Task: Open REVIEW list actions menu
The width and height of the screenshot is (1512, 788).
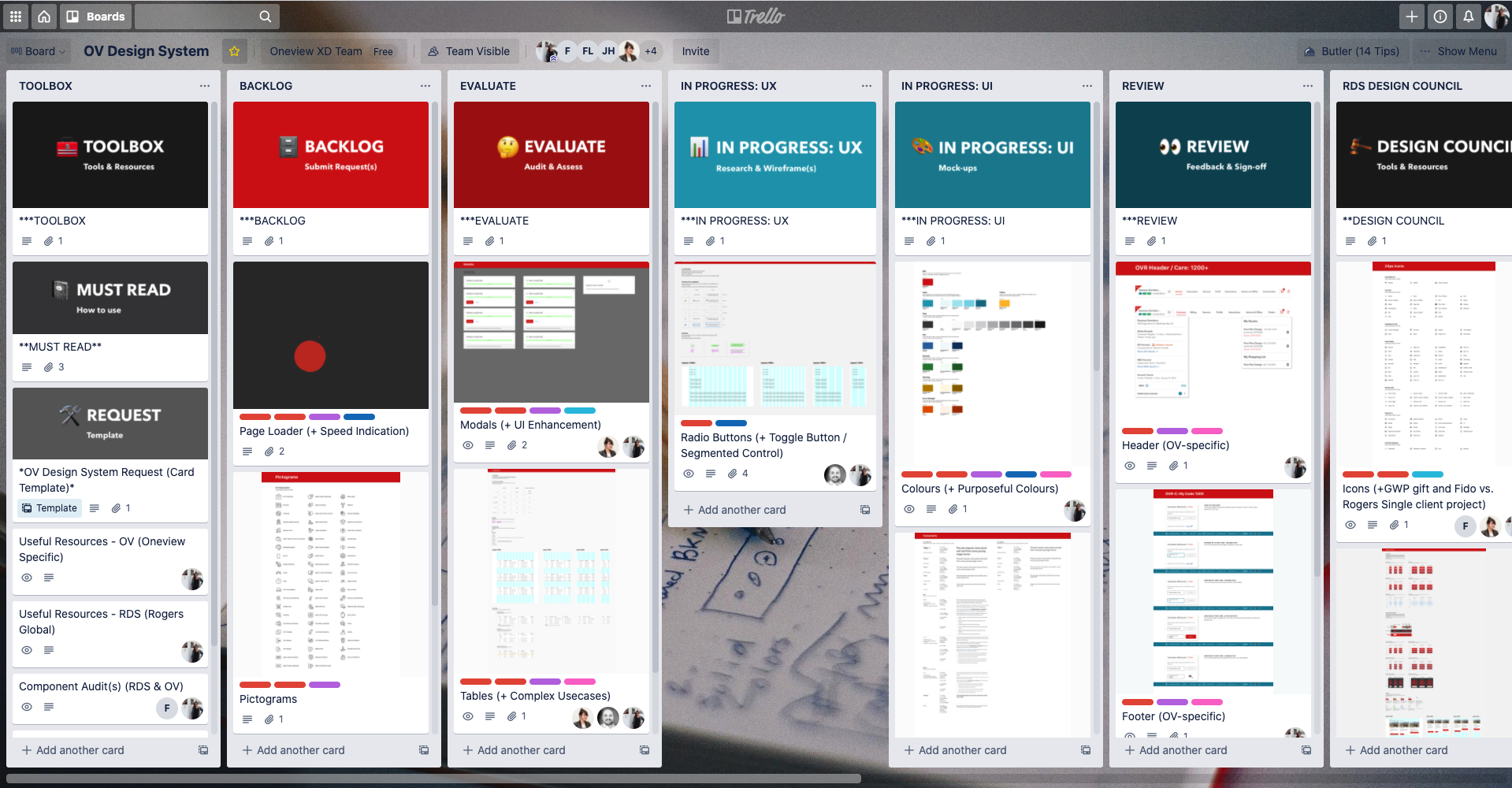Action: point(1308,86)
